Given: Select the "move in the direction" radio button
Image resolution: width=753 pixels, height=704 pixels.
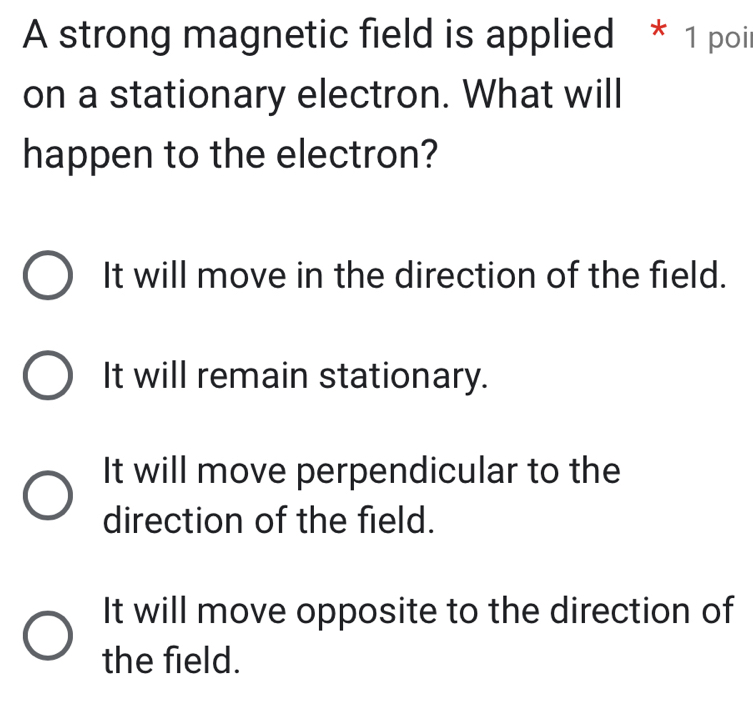Looking at the screenshot, I should (47, 281).
